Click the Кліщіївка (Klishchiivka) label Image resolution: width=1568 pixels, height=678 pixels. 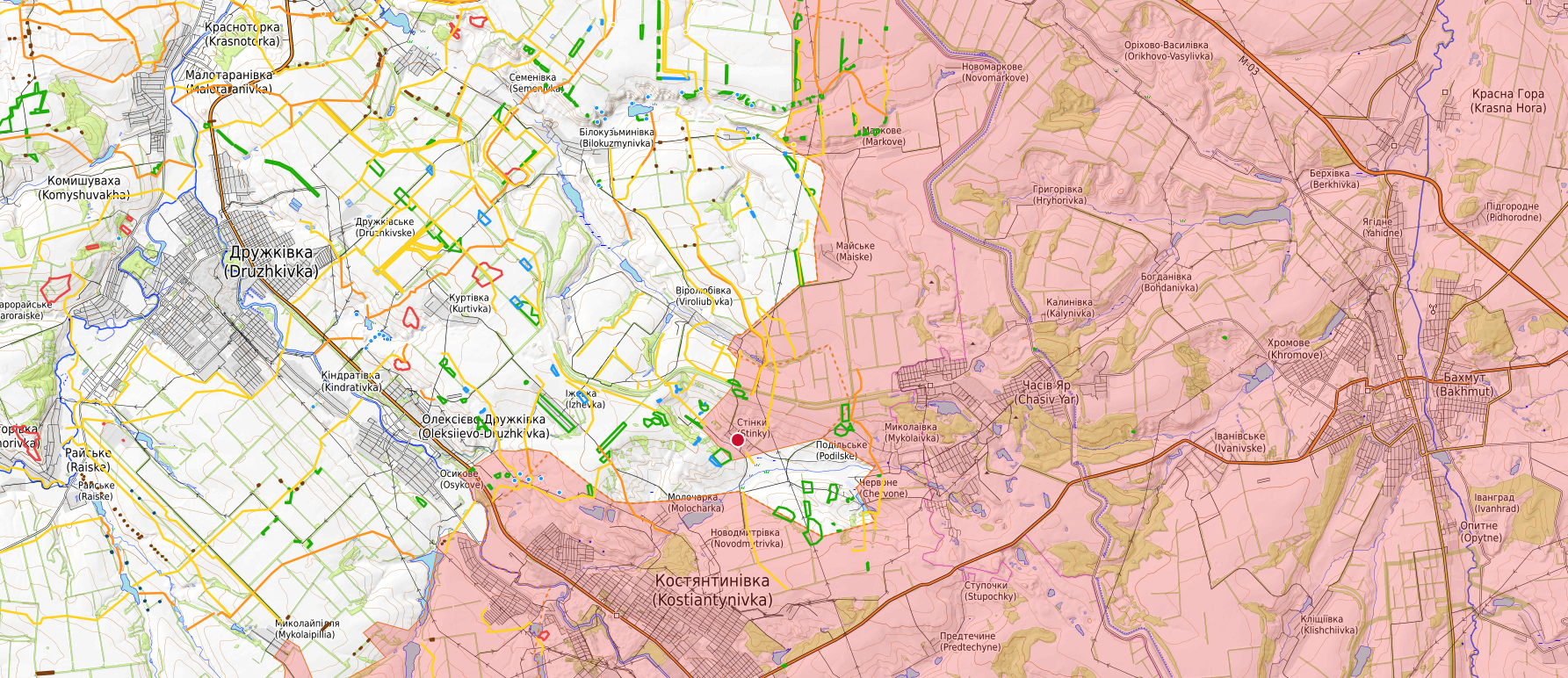click(1329, 624)
